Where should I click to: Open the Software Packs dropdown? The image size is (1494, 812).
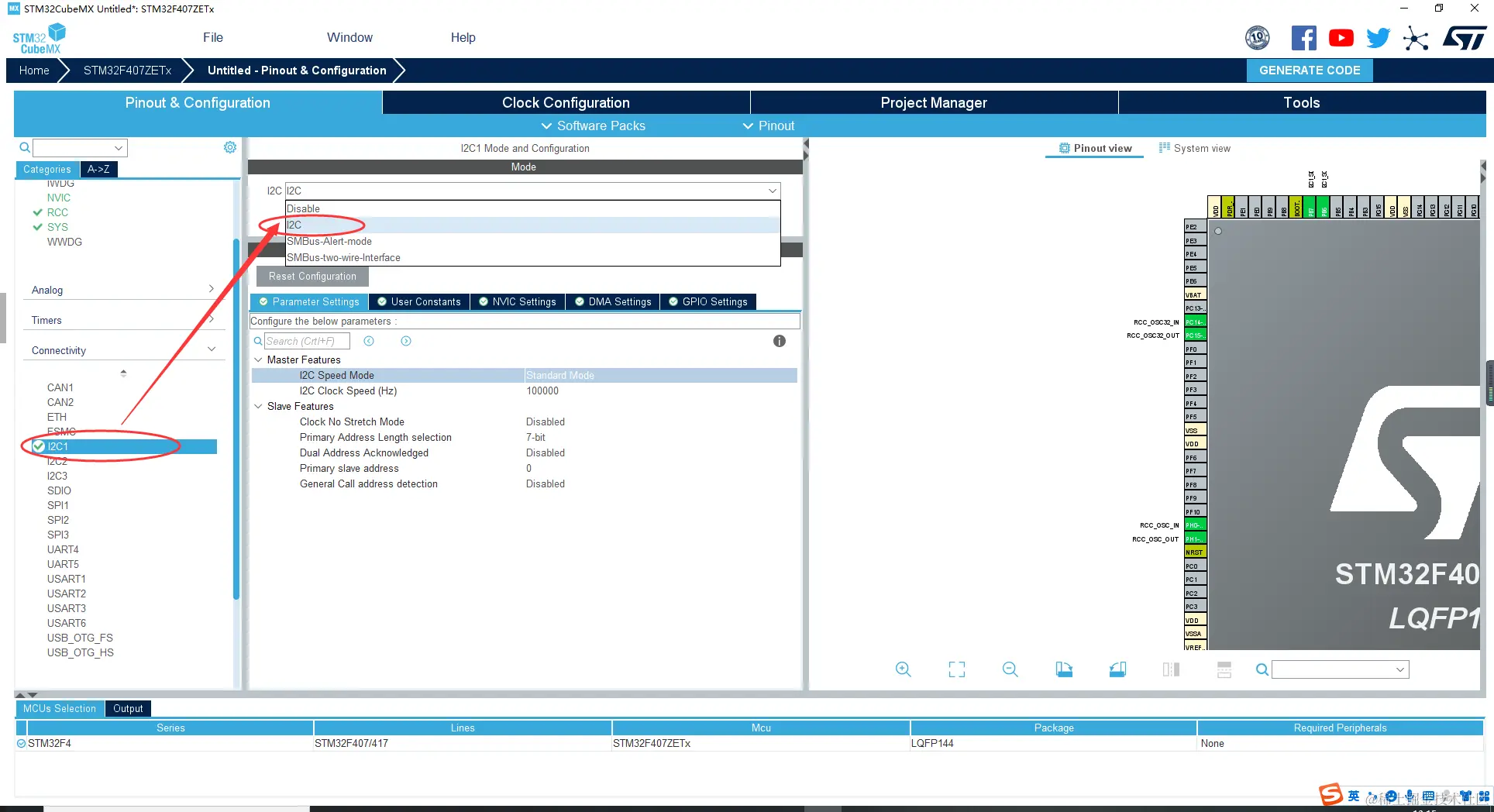point(593,126)
